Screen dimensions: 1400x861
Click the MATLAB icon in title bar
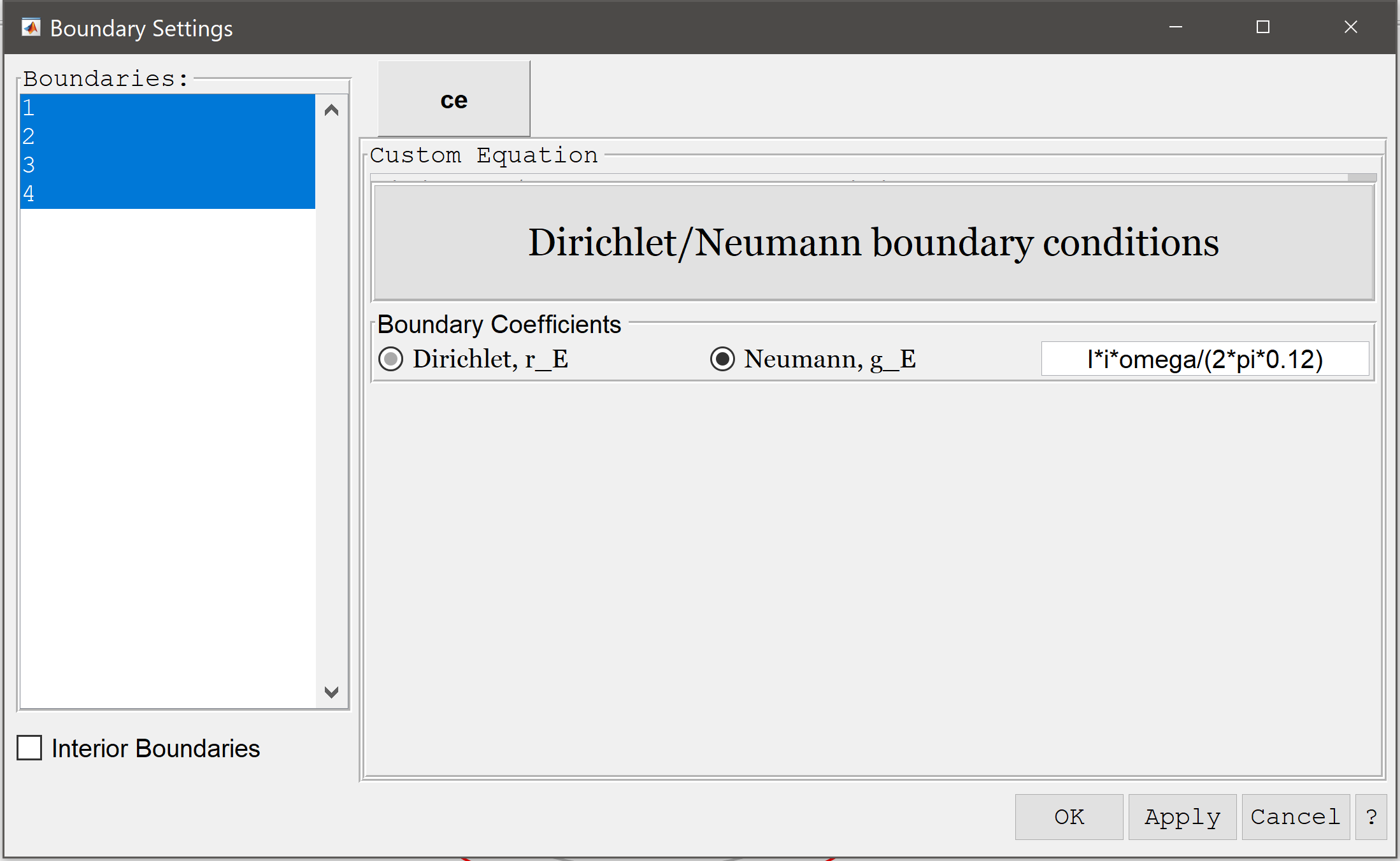[31, 27]
